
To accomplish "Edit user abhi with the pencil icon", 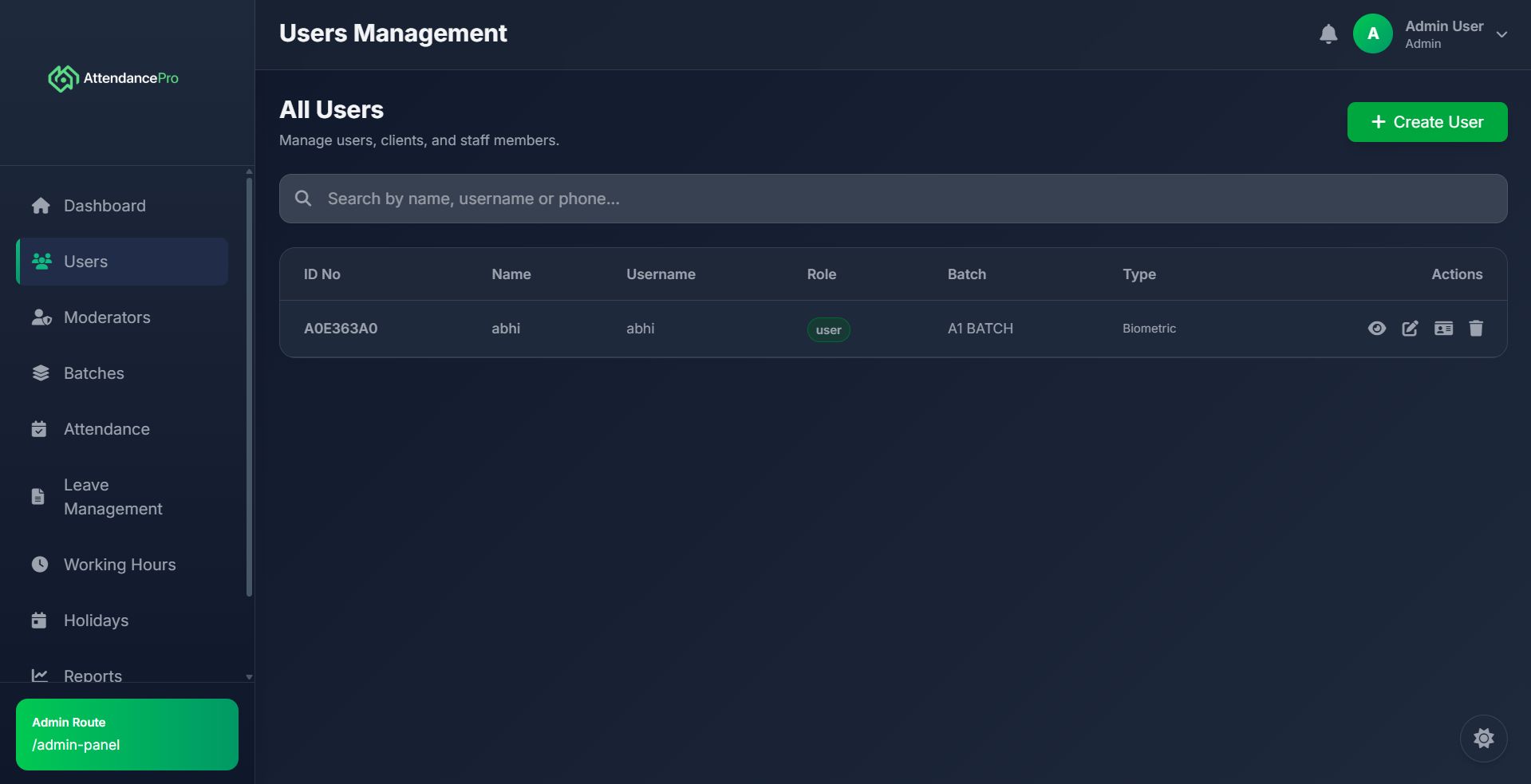I will tap(1410, 329).
